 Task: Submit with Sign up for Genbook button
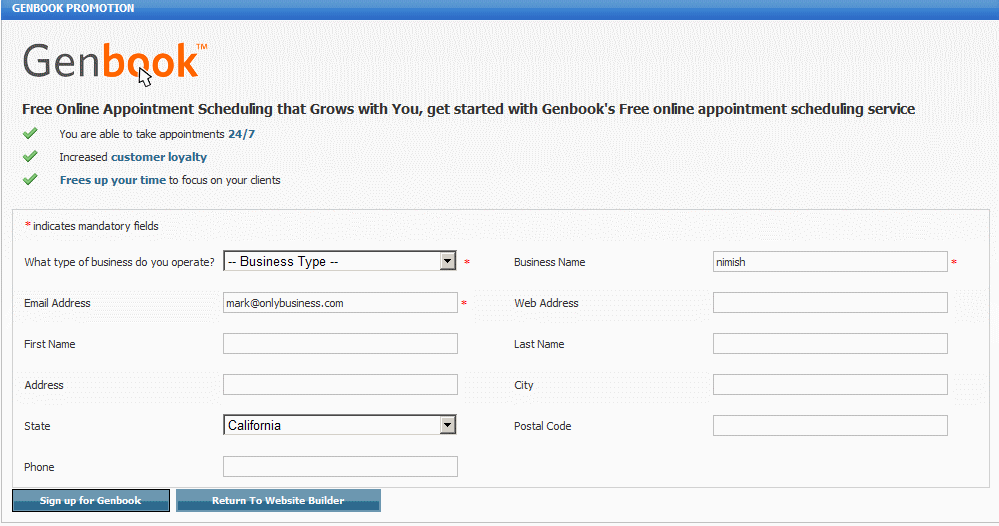tap(91, 501)
